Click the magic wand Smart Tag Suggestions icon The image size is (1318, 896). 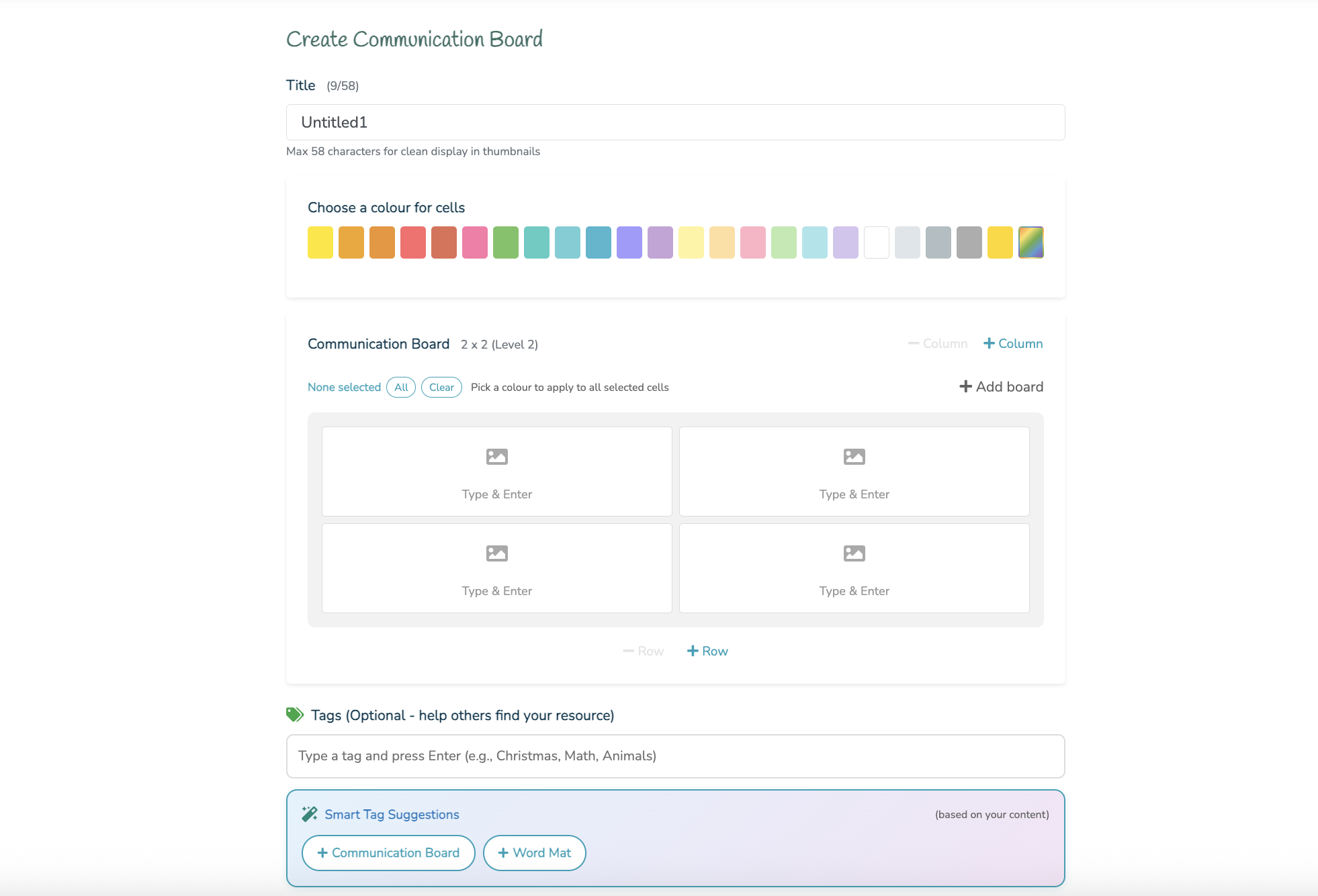(x=310, y=813)
